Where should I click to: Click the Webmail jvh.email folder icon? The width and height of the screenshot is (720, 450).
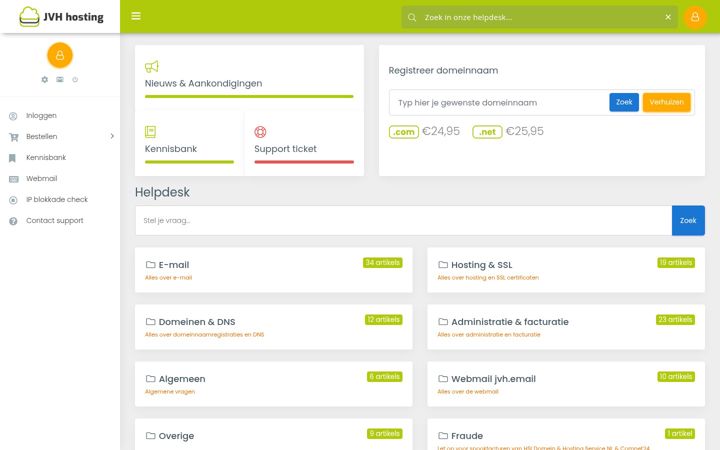(443, 378)
